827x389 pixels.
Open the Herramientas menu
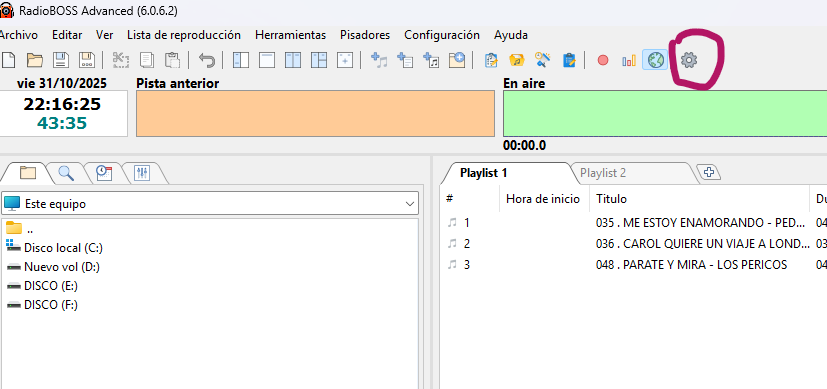click(291, 35)
